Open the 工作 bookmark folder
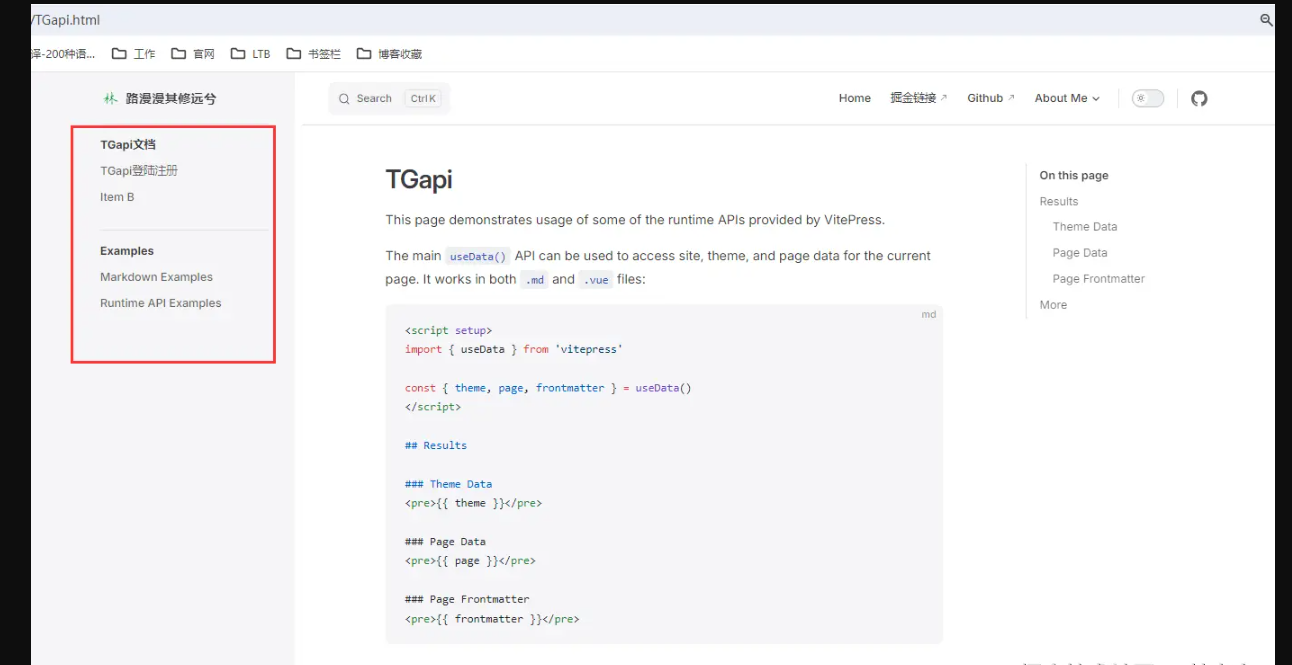 (133, 54)
